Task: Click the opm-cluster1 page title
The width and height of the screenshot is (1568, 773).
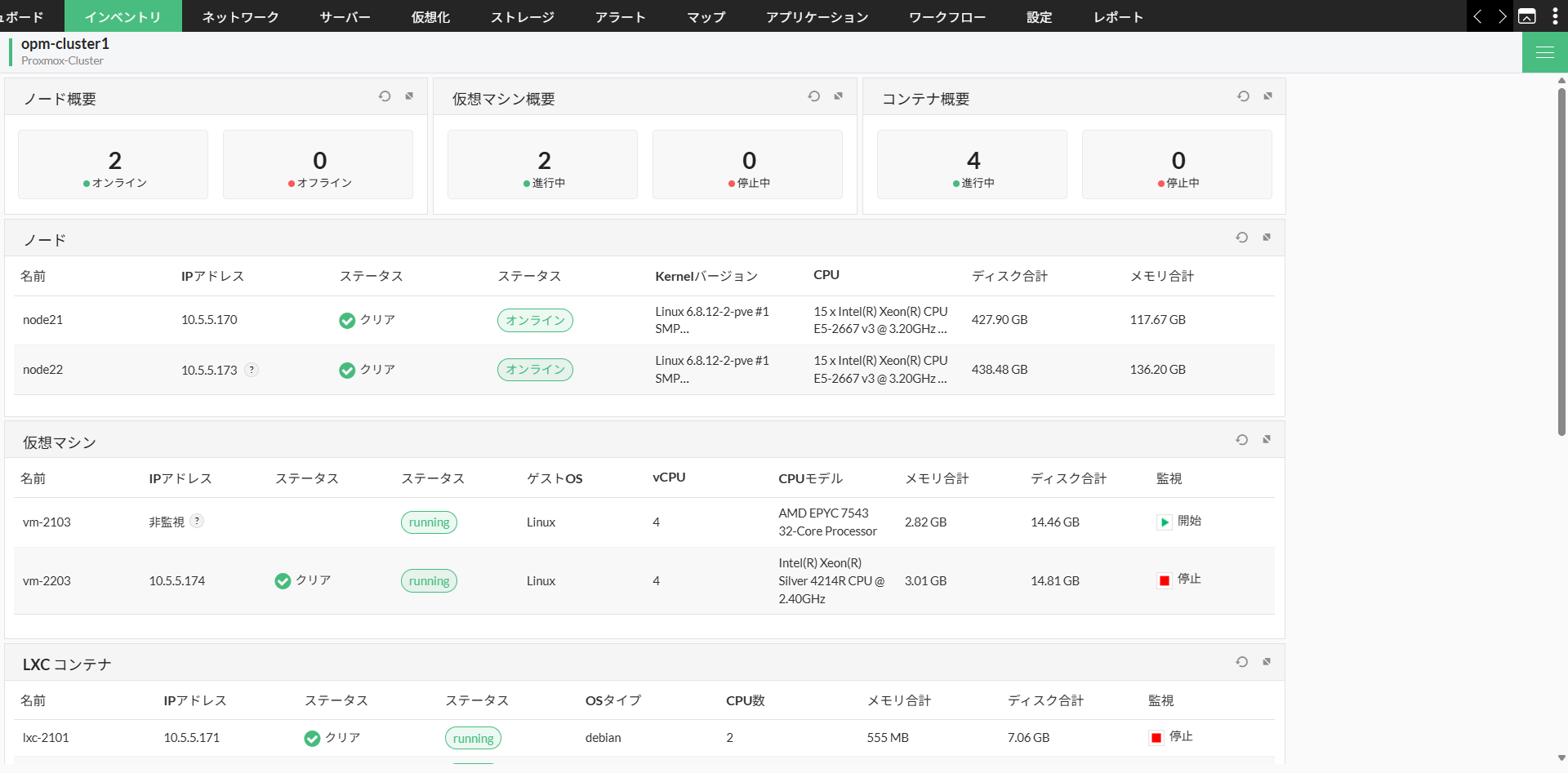Action: [65, 44]
